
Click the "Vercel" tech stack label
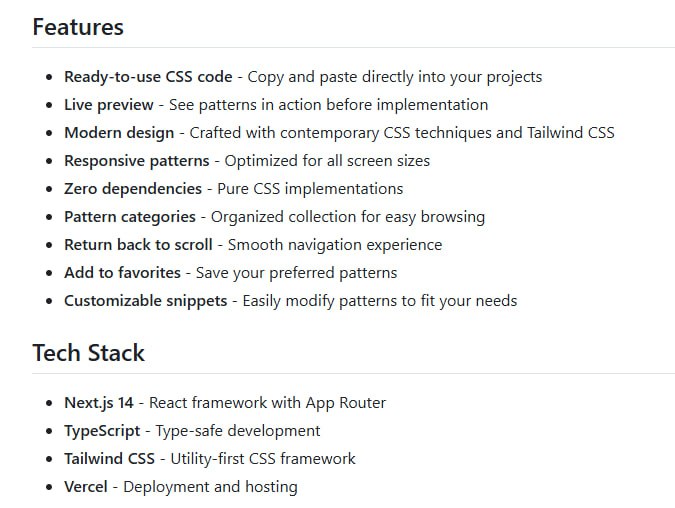tap(87, 487)
